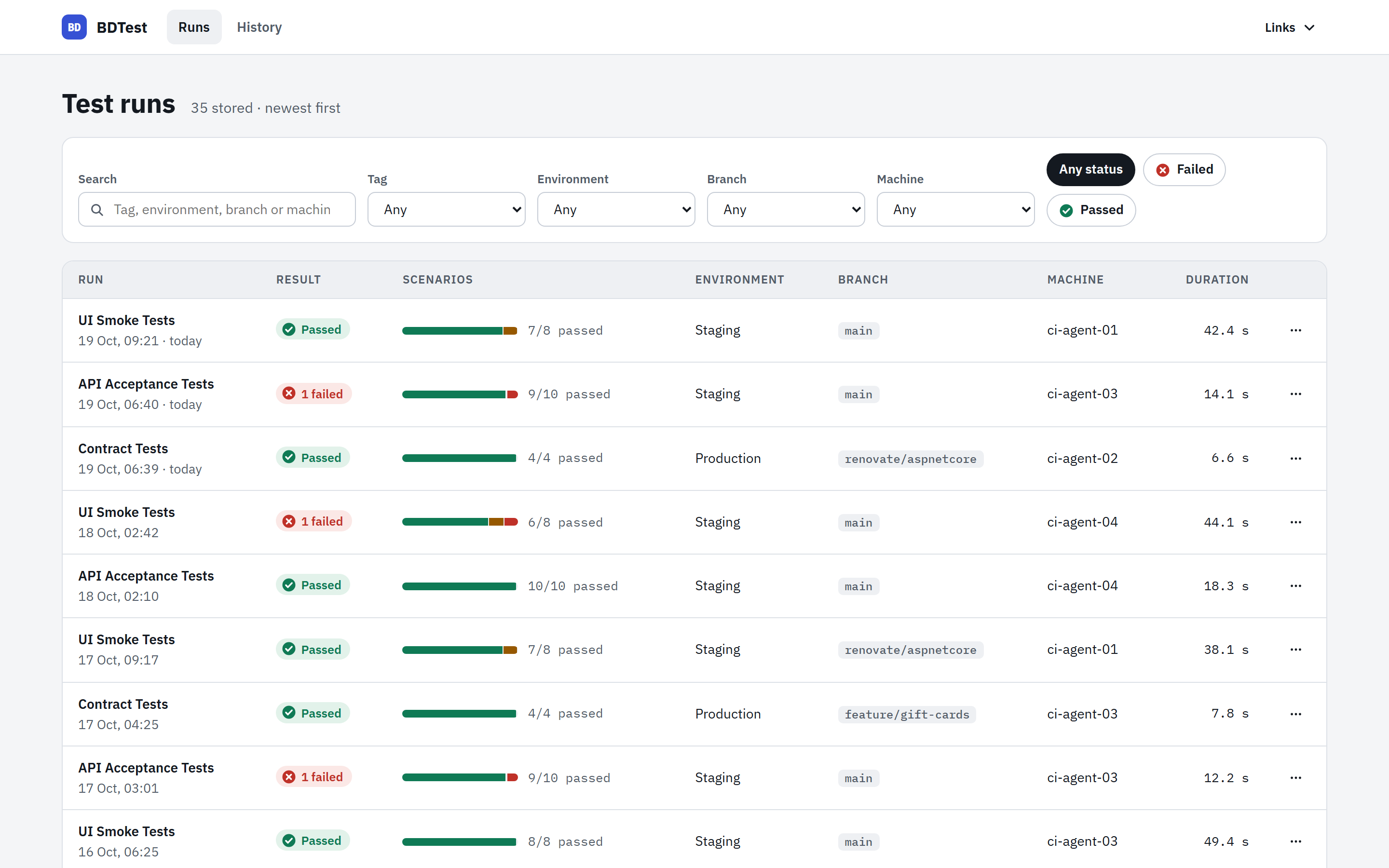Open the Branch filter dropdown

786,210
